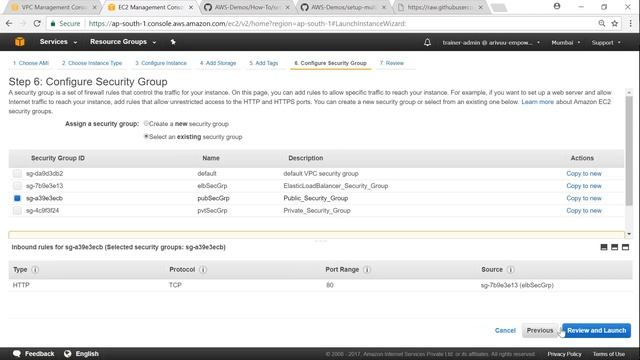Go back with the browser back arrow
640x360 pixels.
pyautogui.click(x=9, y=24)
